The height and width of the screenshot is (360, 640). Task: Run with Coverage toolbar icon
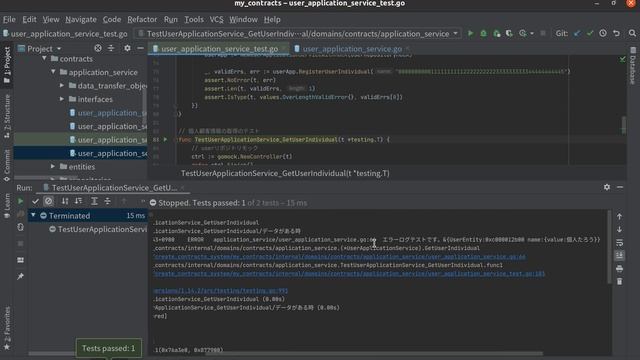497,33
